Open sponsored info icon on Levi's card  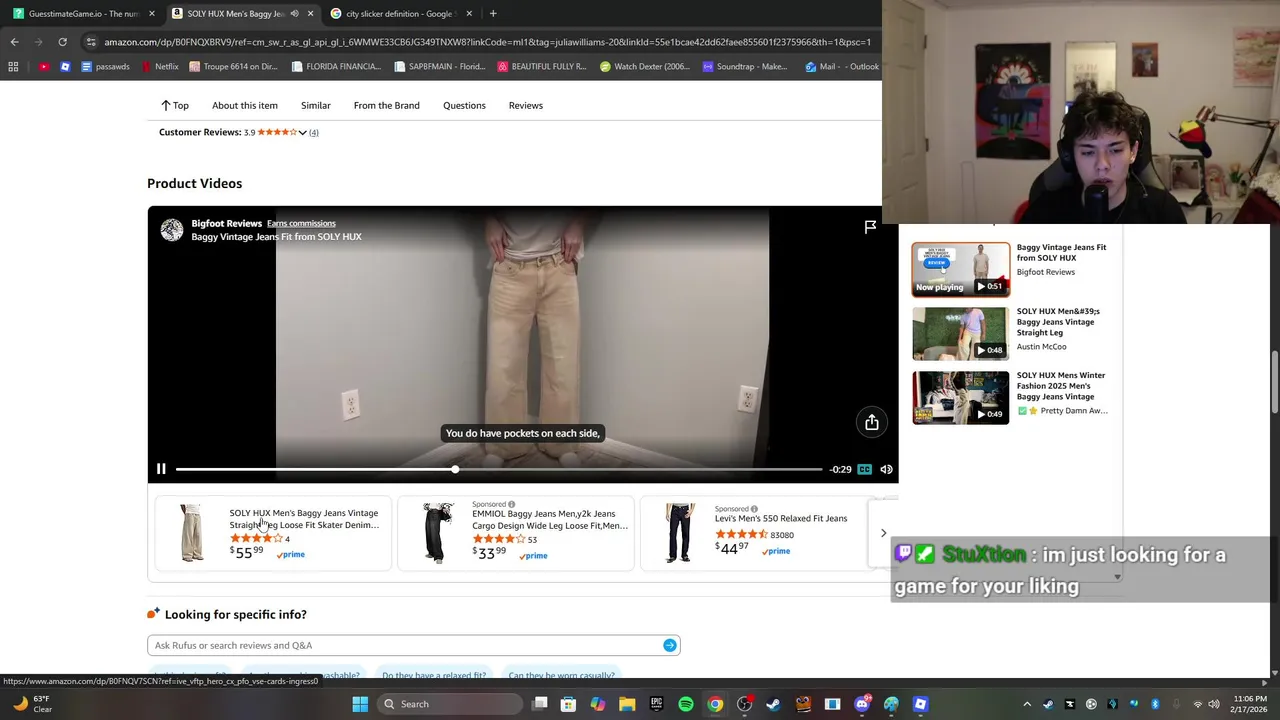754,509
